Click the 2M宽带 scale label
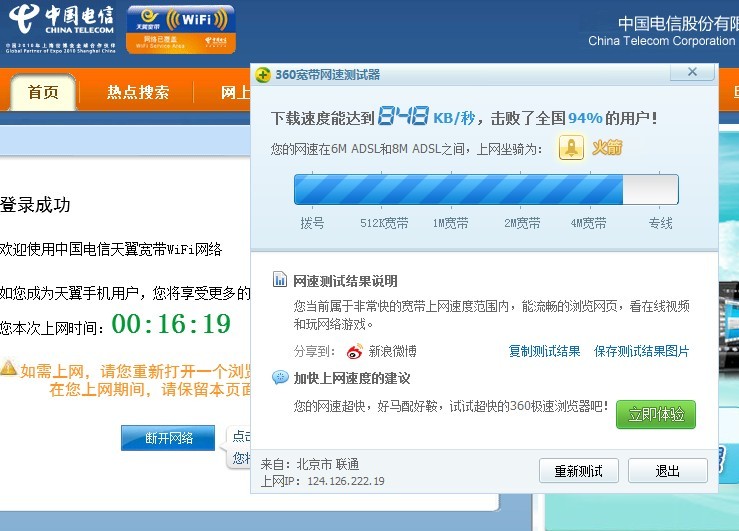 tap(522, 223)
